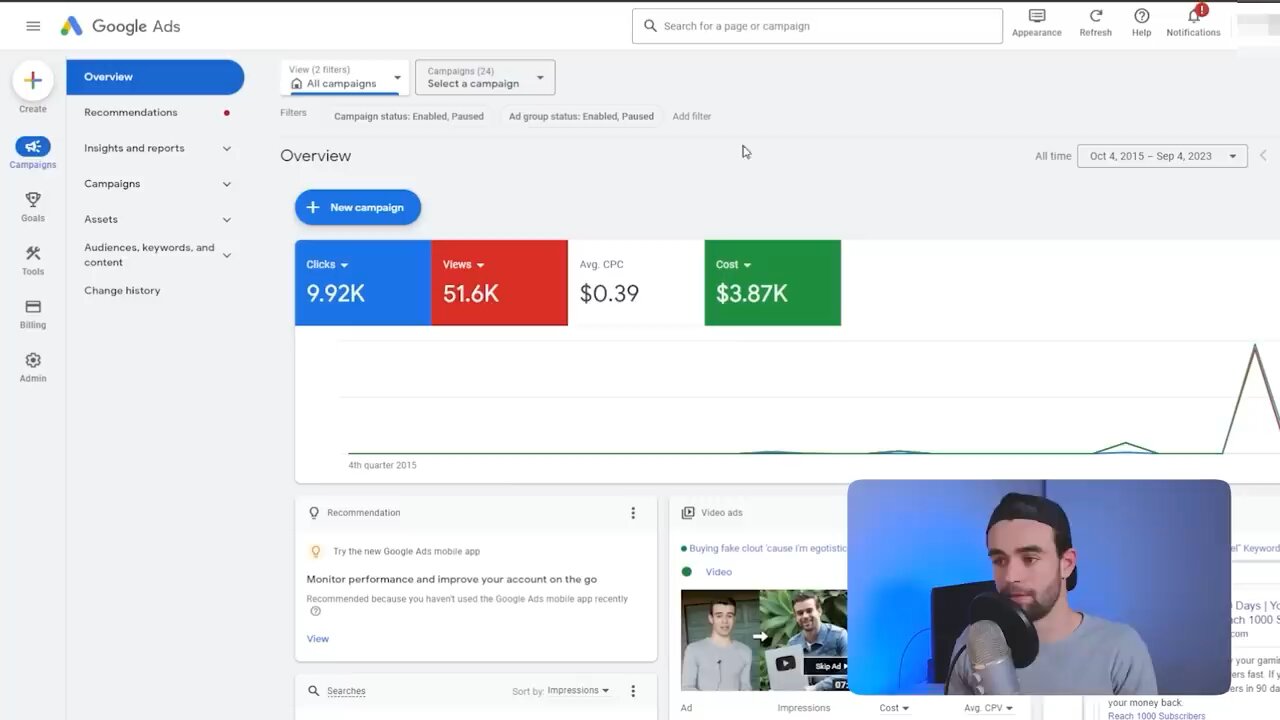This screenshot has height=720, width=1280.
Task: Expand Audiences, keywords, and content
Action: [227, 255]
